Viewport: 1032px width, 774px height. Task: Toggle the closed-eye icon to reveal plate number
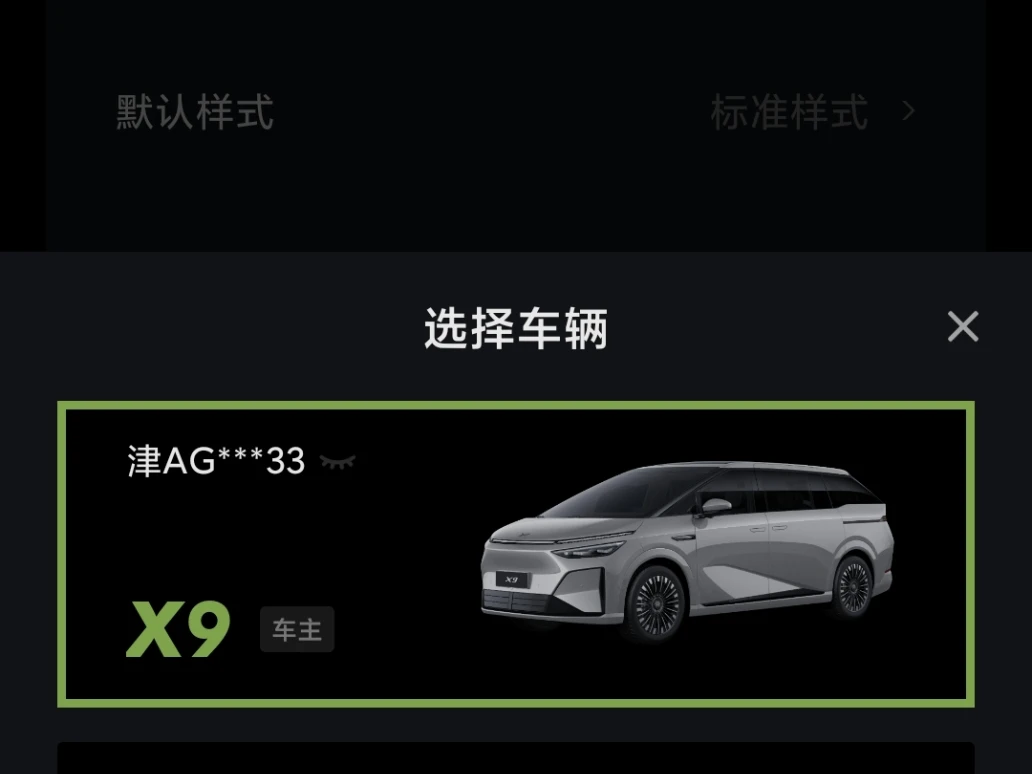[x=338, y=461]
